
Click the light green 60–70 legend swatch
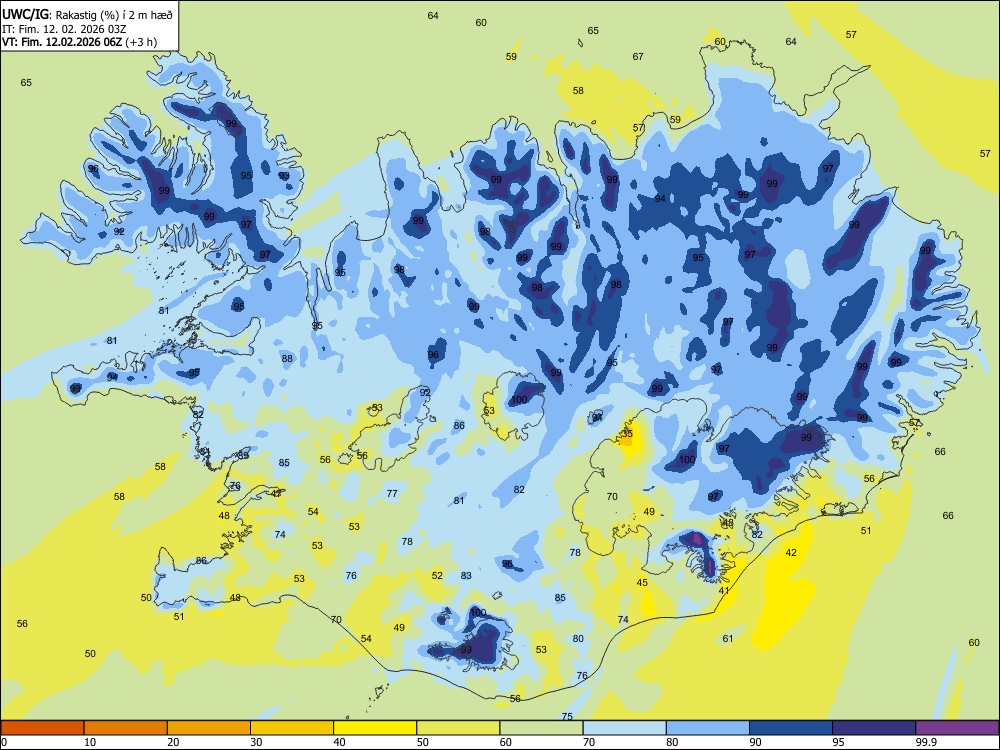coord(541,728)
